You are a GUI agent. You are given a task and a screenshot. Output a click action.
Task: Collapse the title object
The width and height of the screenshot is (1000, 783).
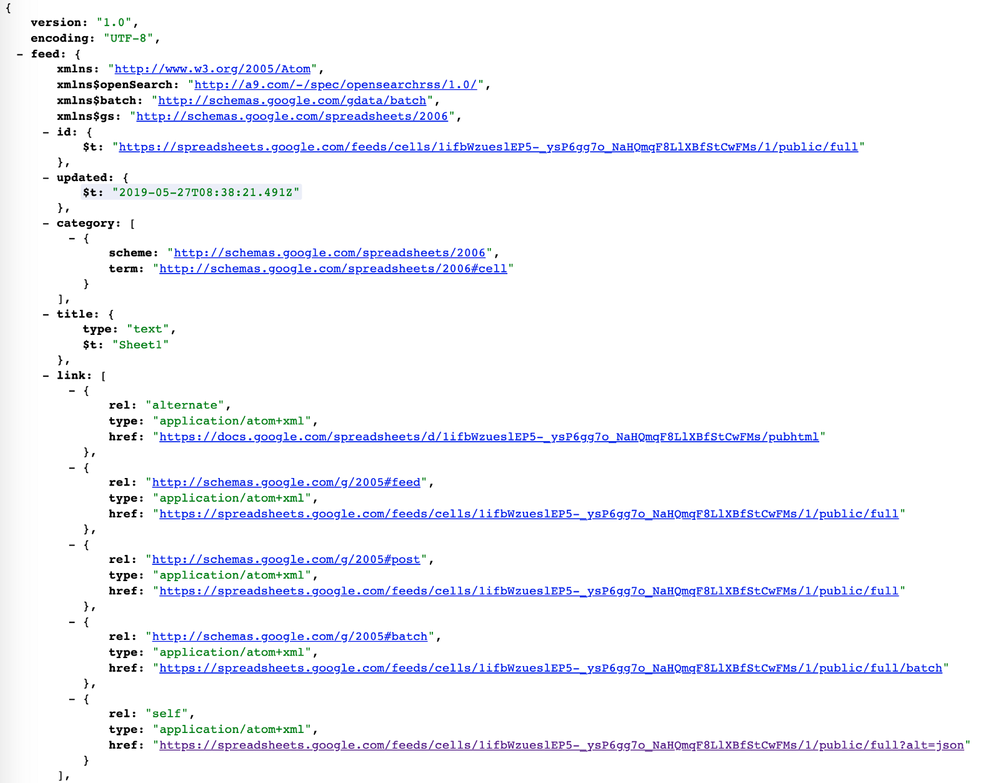[44, 313]
